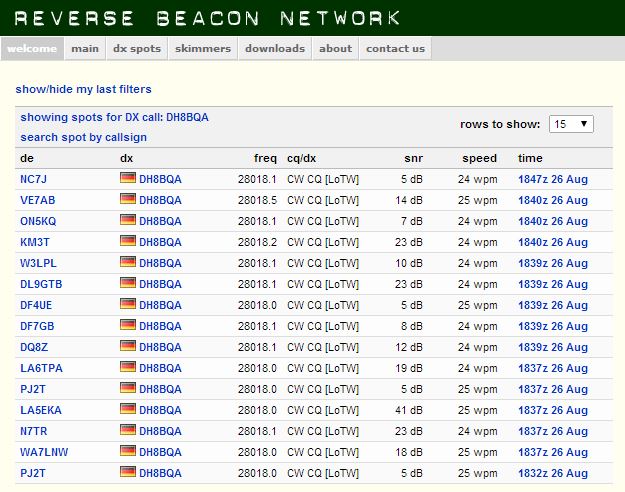Open spotter callsign LA6TPA
625x492 pixels.
(41, 368)
